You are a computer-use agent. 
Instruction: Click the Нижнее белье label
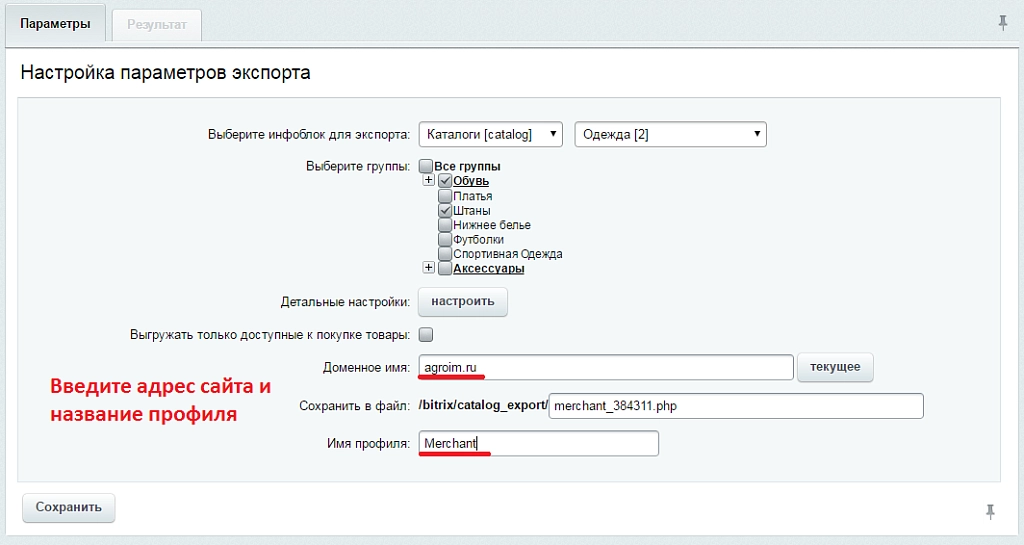point(492,225)
